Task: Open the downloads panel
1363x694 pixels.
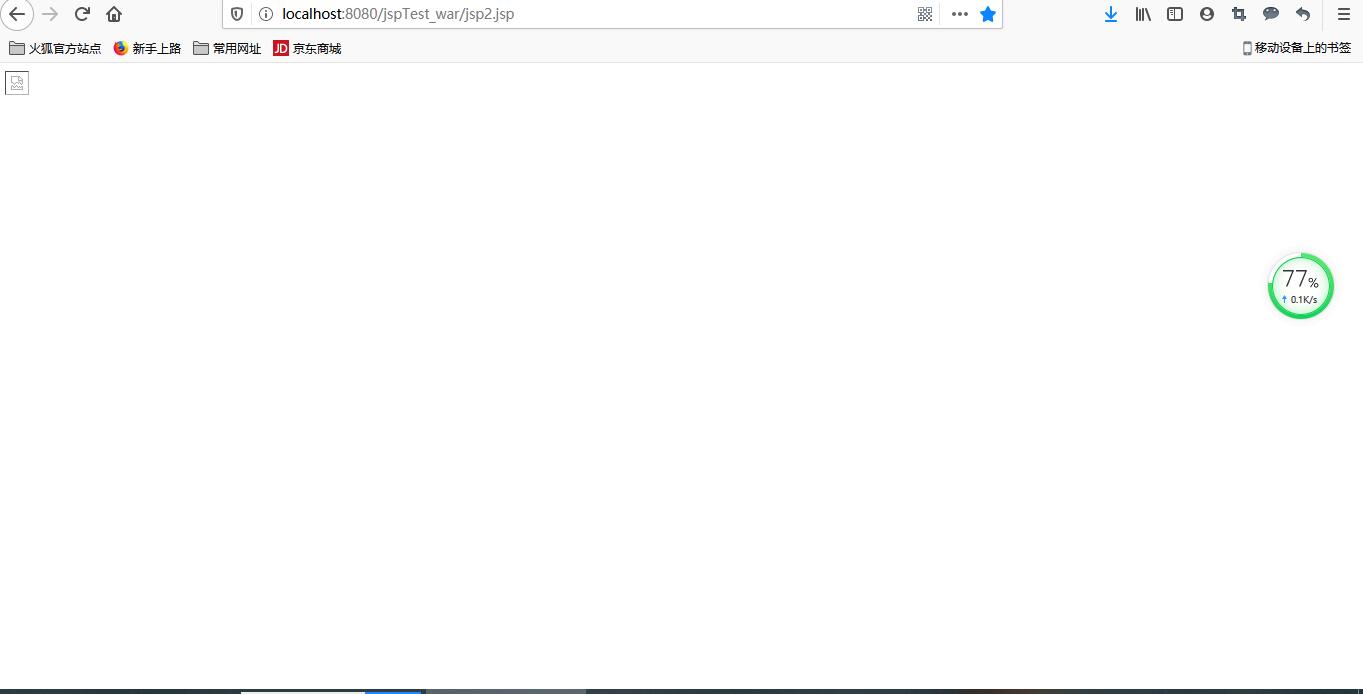Action: (x=1111, y=14)
